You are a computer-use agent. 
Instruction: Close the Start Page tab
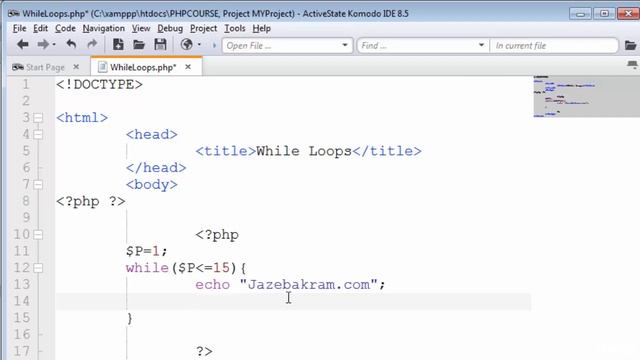coord(76,67)
